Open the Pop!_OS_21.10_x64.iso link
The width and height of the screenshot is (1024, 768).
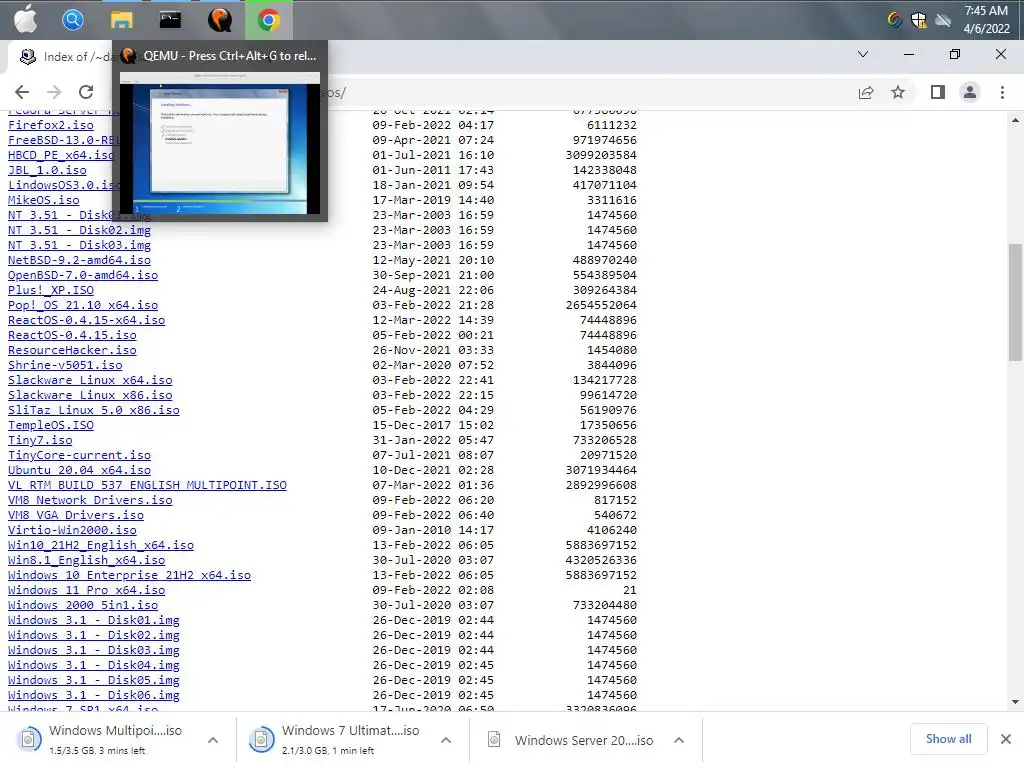83,305
